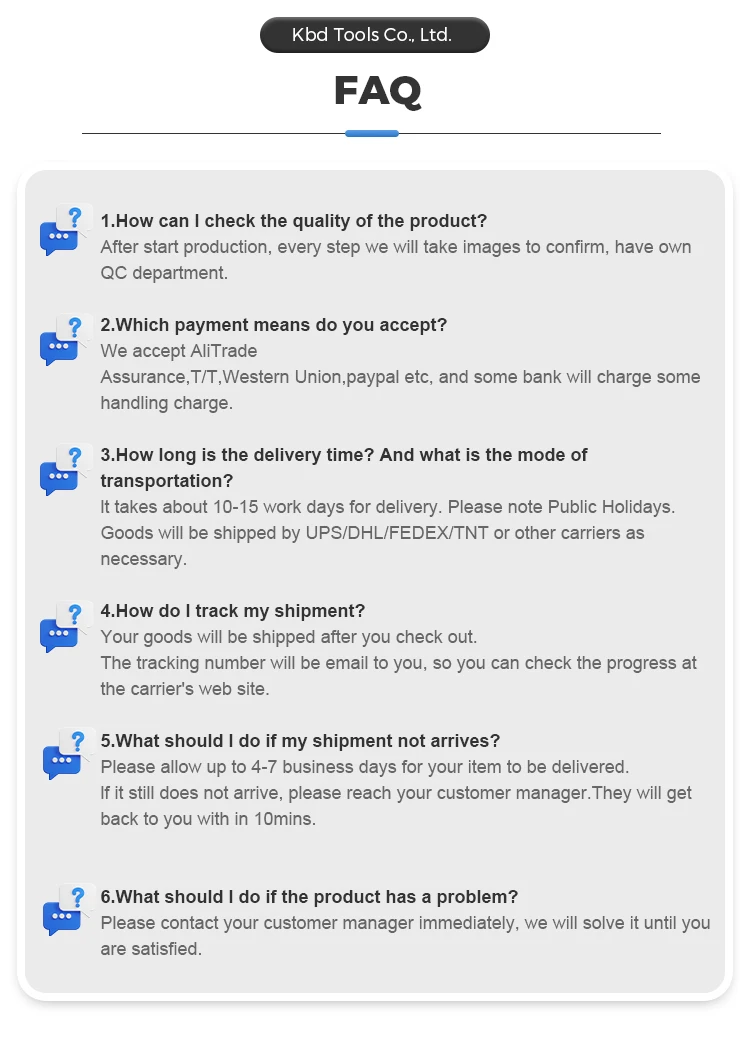This screenshot has height=1058, width=750.
Task: Click the chat icon beside product problem question
Action: click(67, 910)
